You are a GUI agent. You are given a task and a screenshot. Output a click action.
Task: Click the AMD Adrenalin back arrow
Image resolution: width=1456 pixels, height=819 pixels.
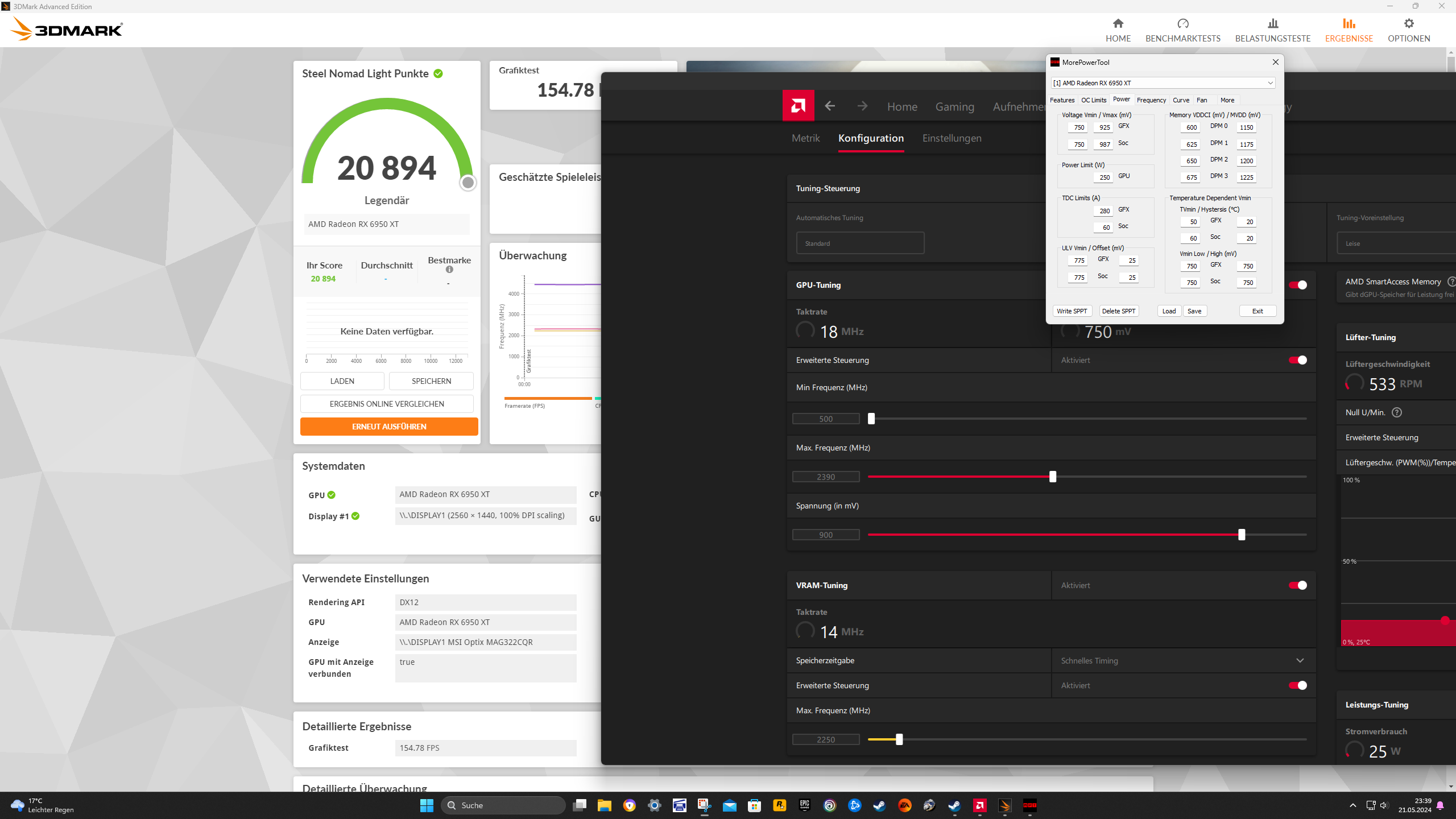coord(830,106)
